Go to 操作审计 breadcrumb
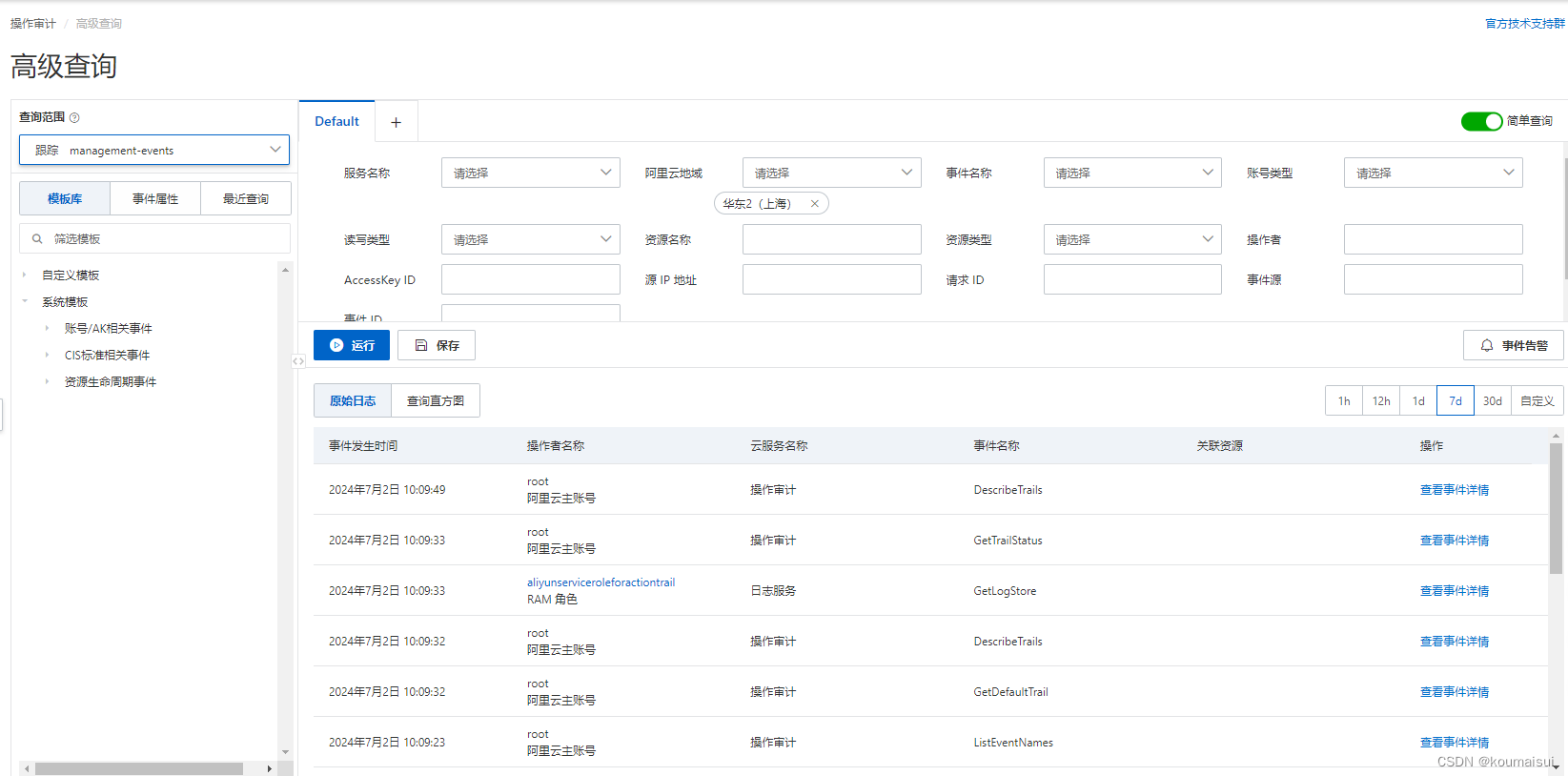Viewport: 1568px width, 776px height. tap(33, 23)
